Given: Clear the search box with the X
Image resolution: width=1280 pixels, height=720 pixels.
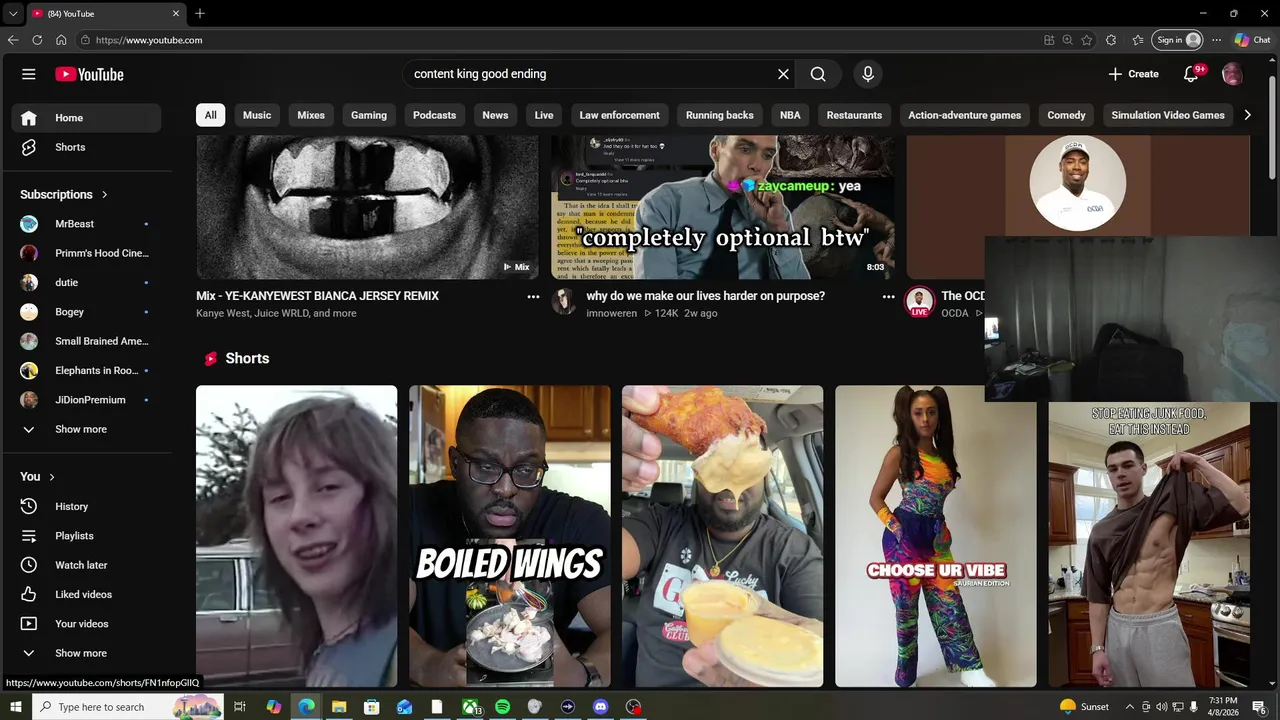Looking at the screenshot, I should pos(783,74).
